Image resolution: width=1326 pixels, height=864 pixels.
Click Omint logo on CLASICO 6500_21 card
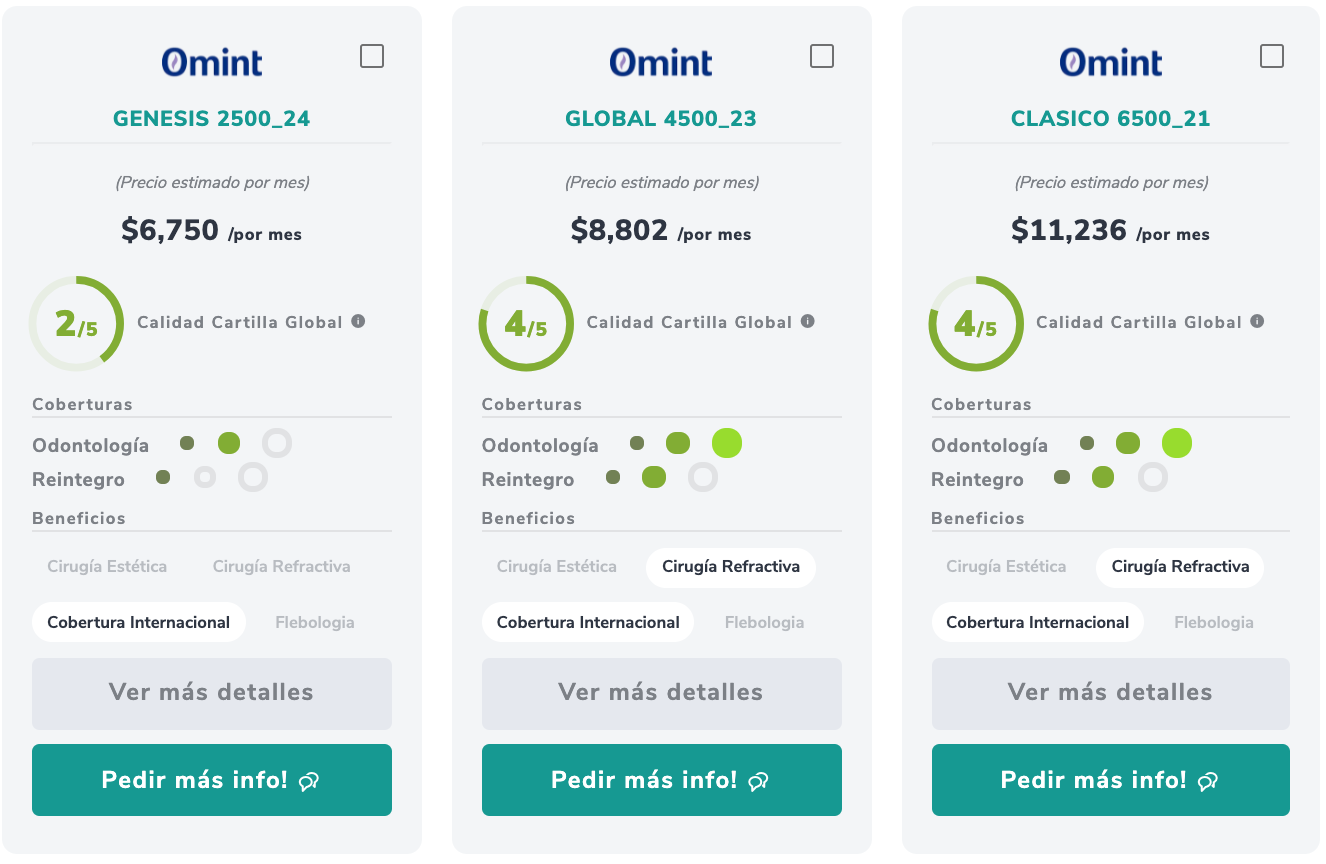pyautogui.click(x=1111, y=63)
